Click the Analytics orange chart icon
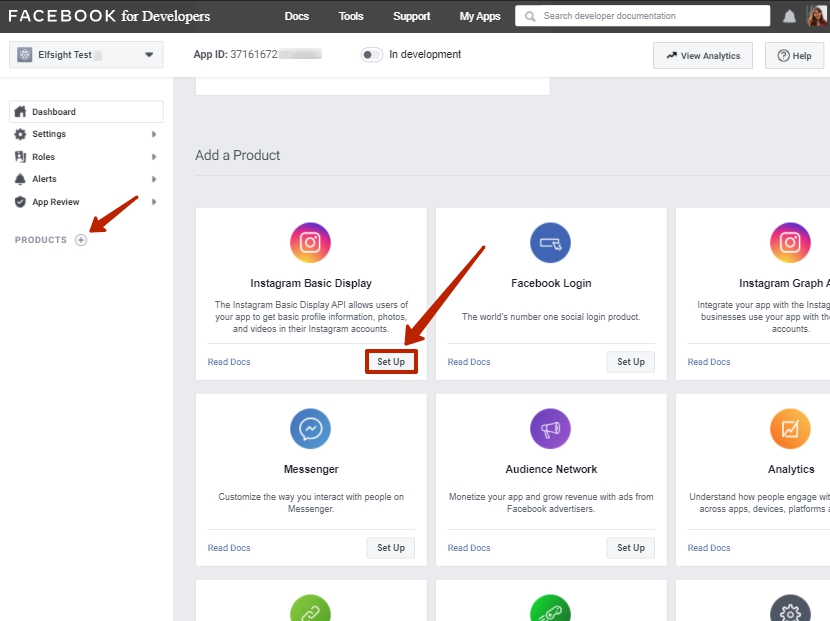The width and height of the screenshot is (830, 621). (790, 429)
